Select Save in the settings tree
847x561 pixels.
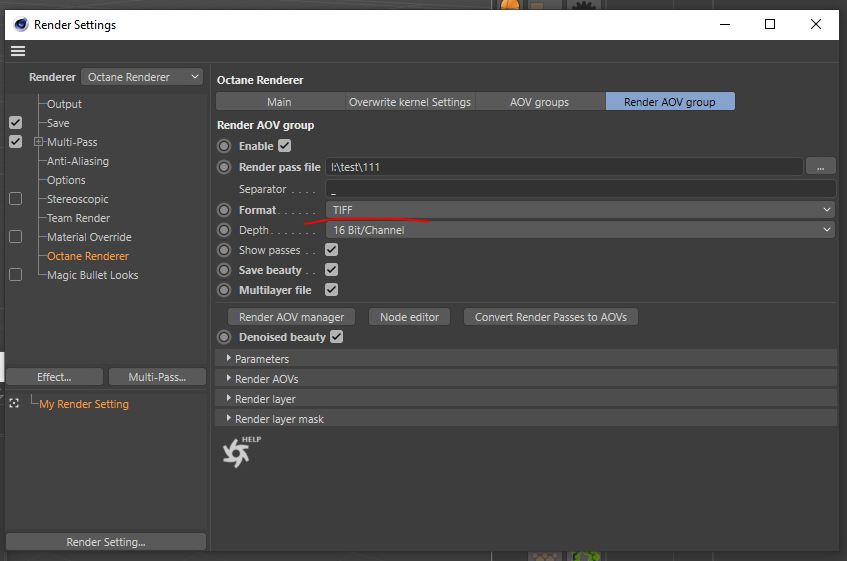tap(58, 123)
